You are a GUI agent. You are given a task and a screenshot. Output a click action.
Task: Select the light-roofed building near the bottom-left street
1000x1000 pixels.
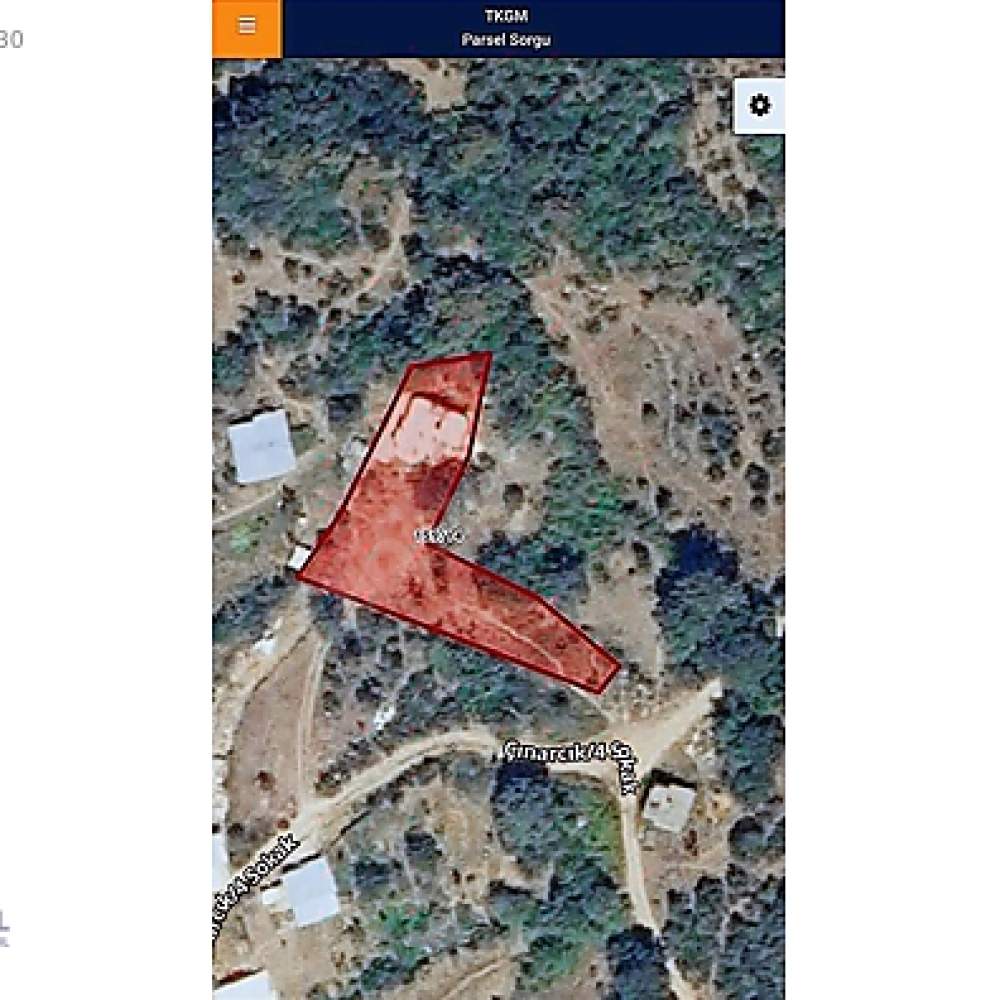pos(311,892)
